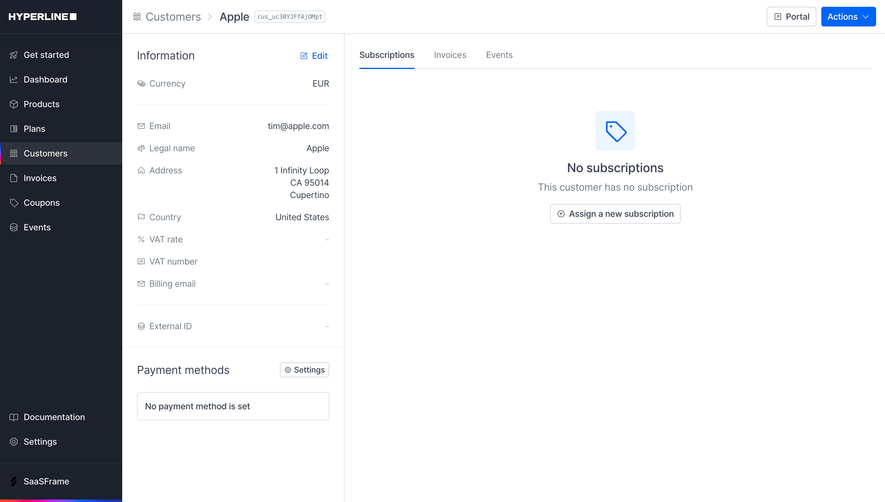Viewport: 885px width, 502px height.
Task: Switch to the Subscriptions tab
Action: pos(387,55)
